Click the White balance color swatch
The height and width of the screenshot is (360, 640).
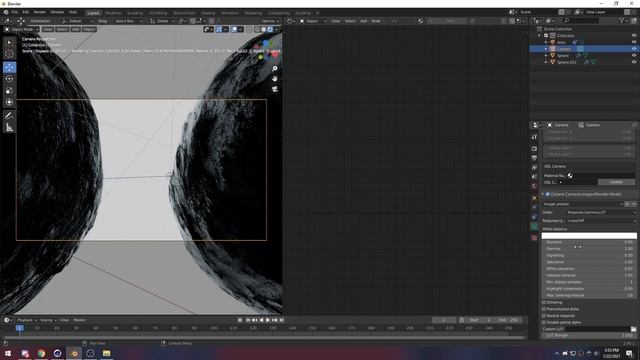[589, 236]
